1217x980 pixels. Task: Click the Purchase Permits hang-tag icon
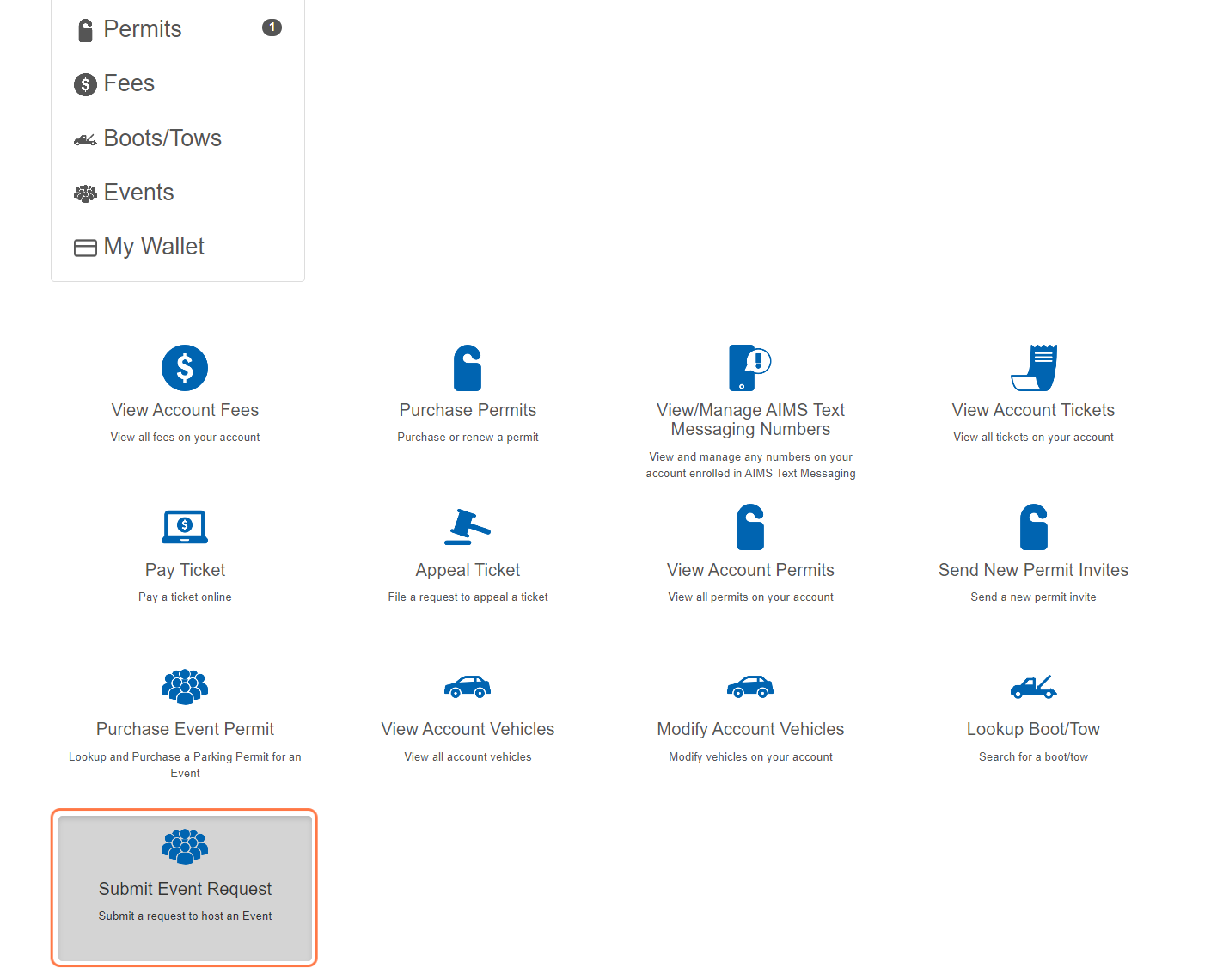(468, 368)
